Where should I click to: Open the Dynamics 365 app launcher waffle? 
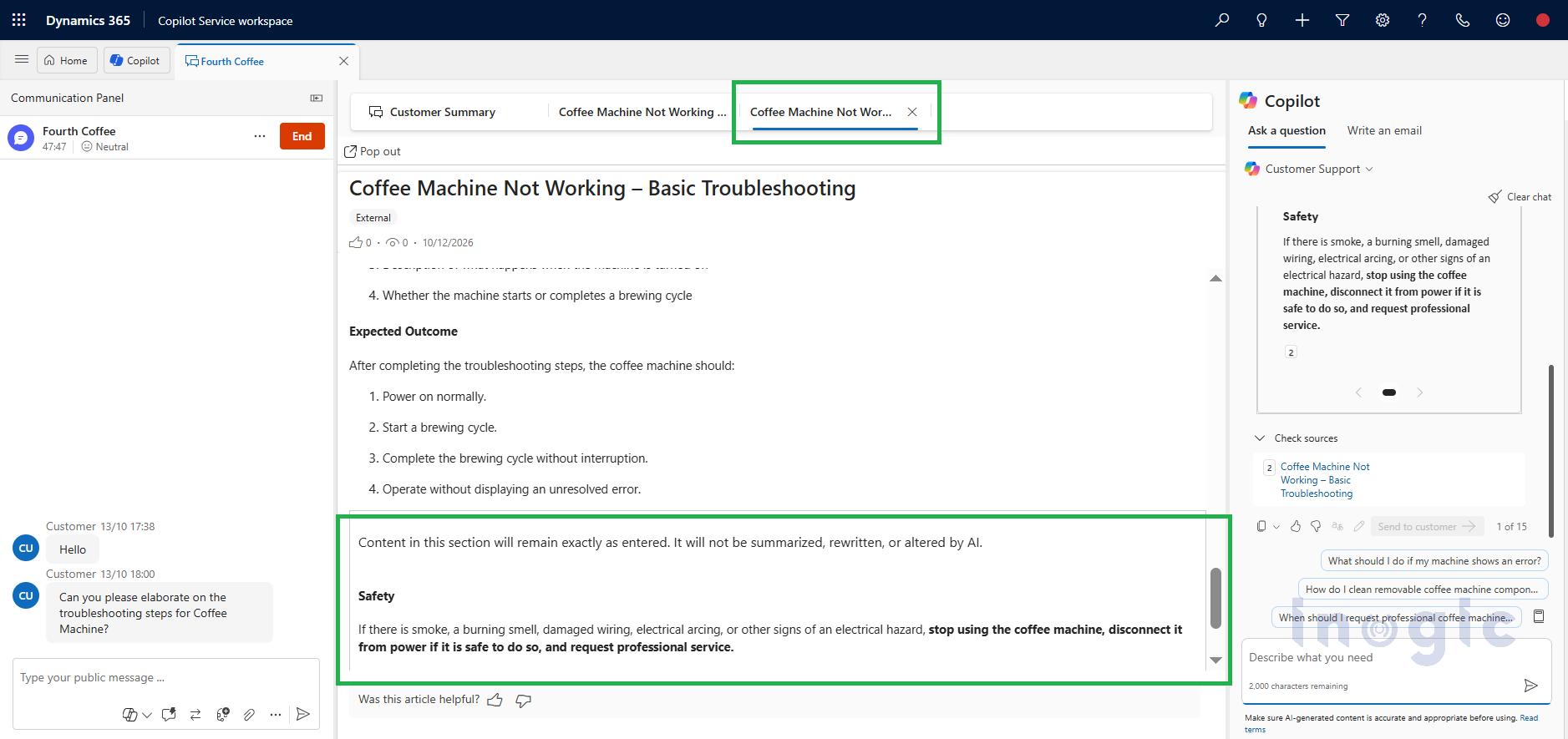click(18, 20)
